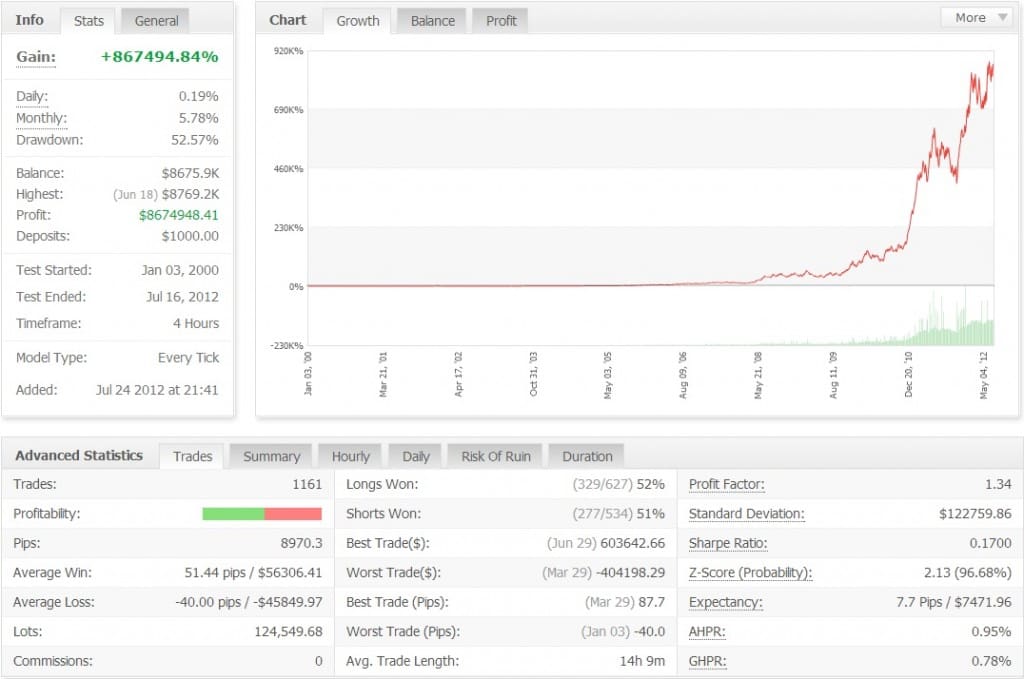Switch to the Stats tab
Viewport: 1024px width, 679px height.
[x=88, y=21]
